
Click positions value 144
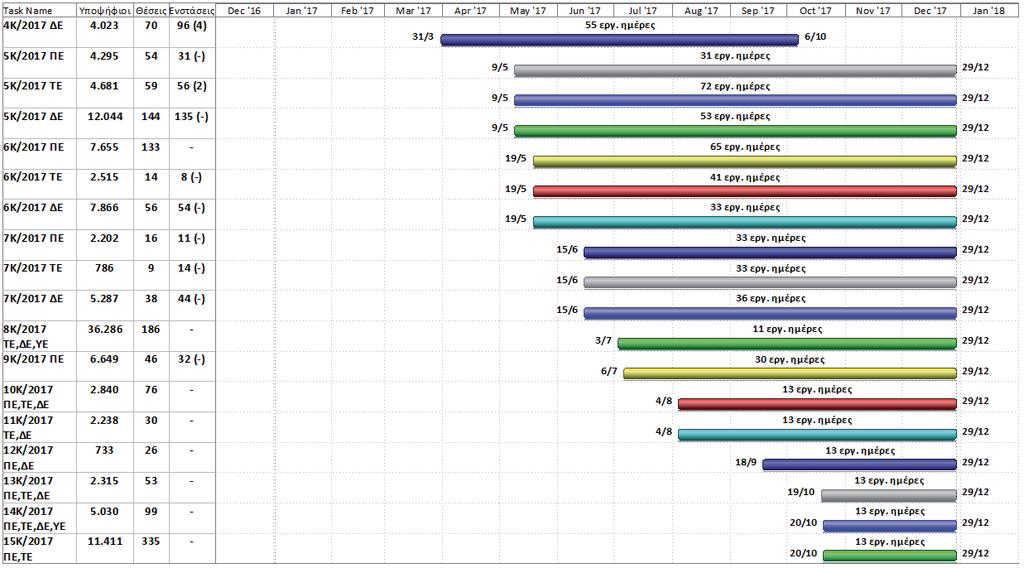click(x=151, y=116)
